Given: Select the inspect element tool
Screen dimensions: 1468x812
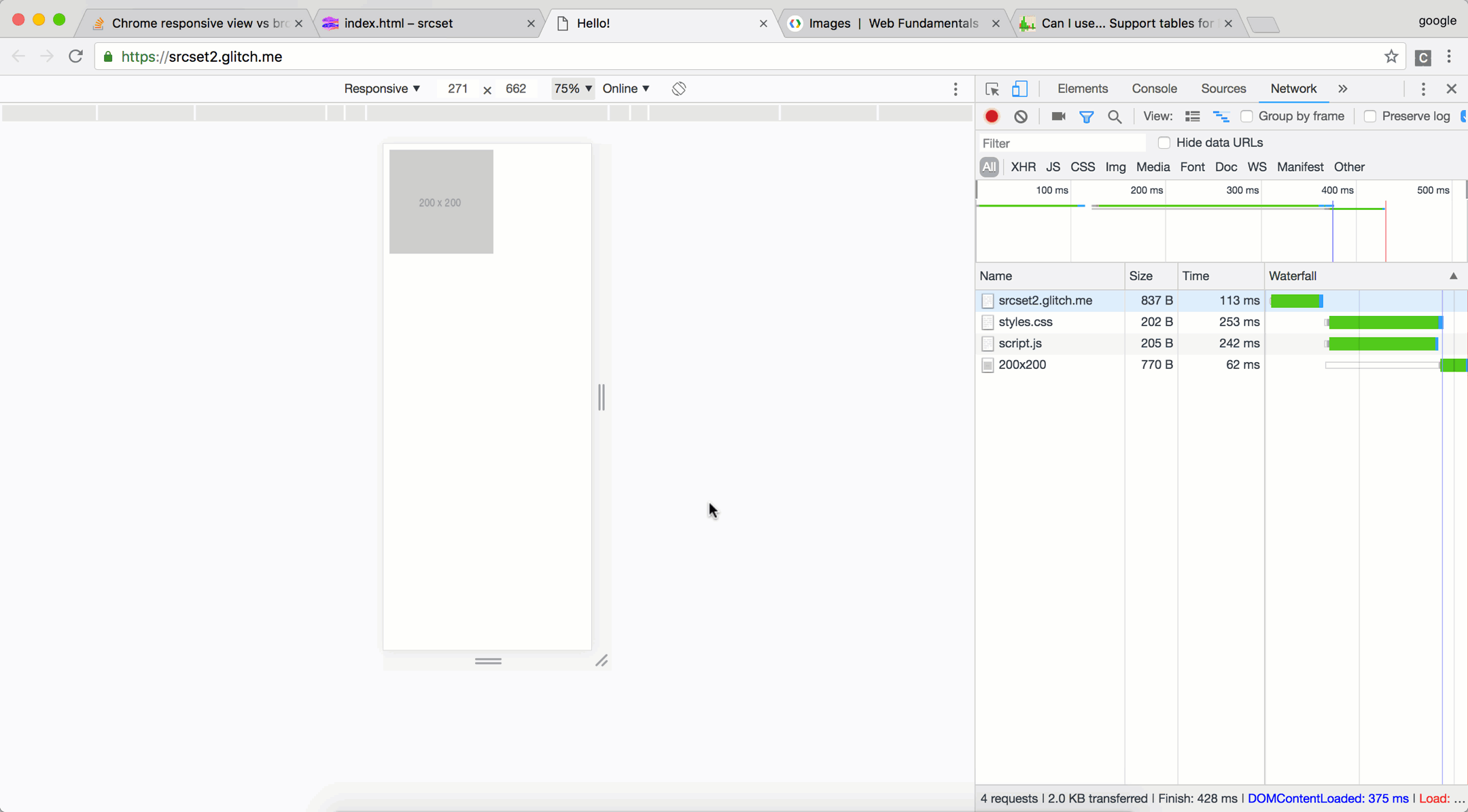Looking at the screenshot, I should pos(992,88).
